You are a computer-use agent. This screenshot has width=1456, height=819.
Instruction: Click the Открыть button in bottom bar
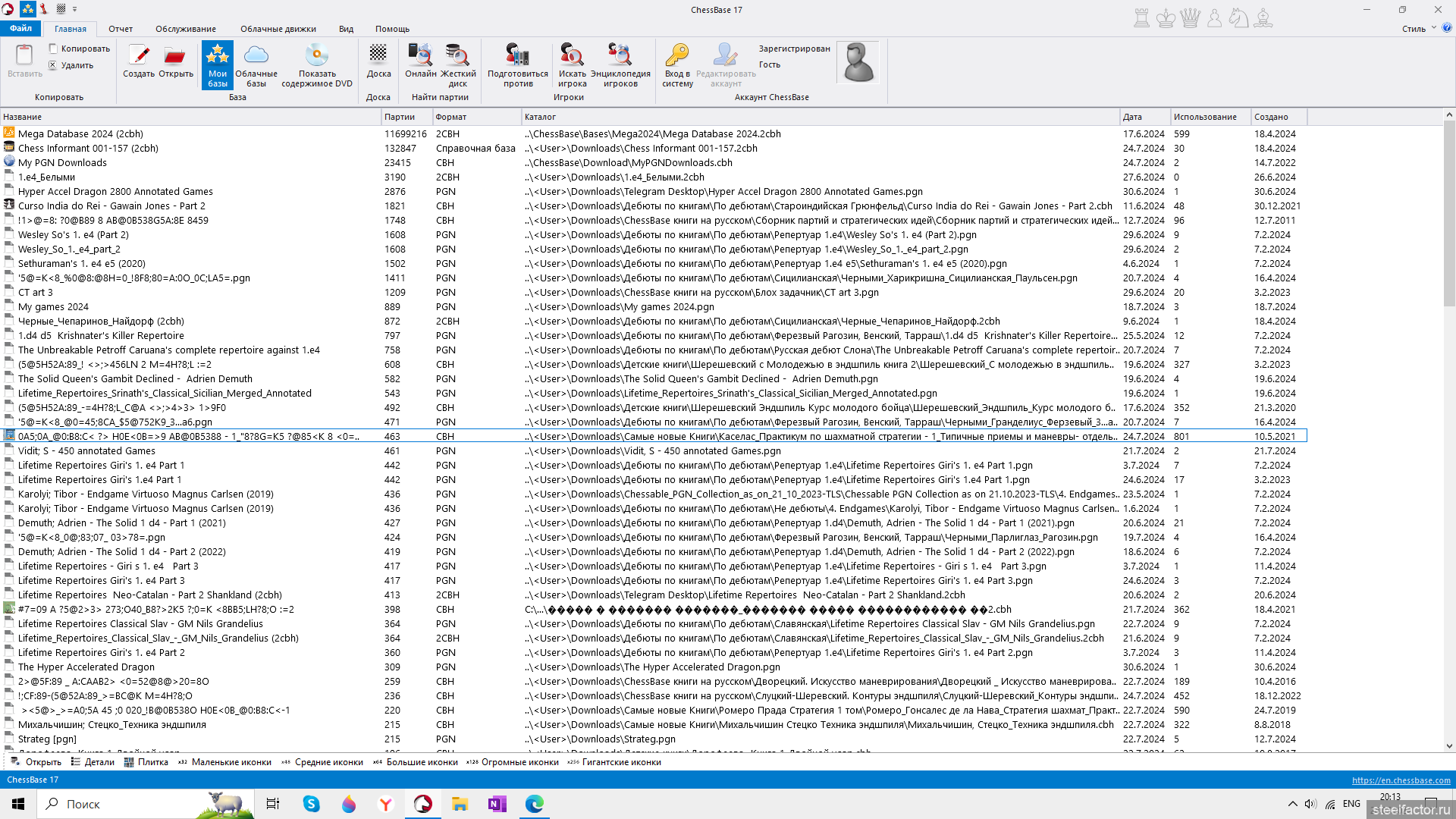pos(36,762)
